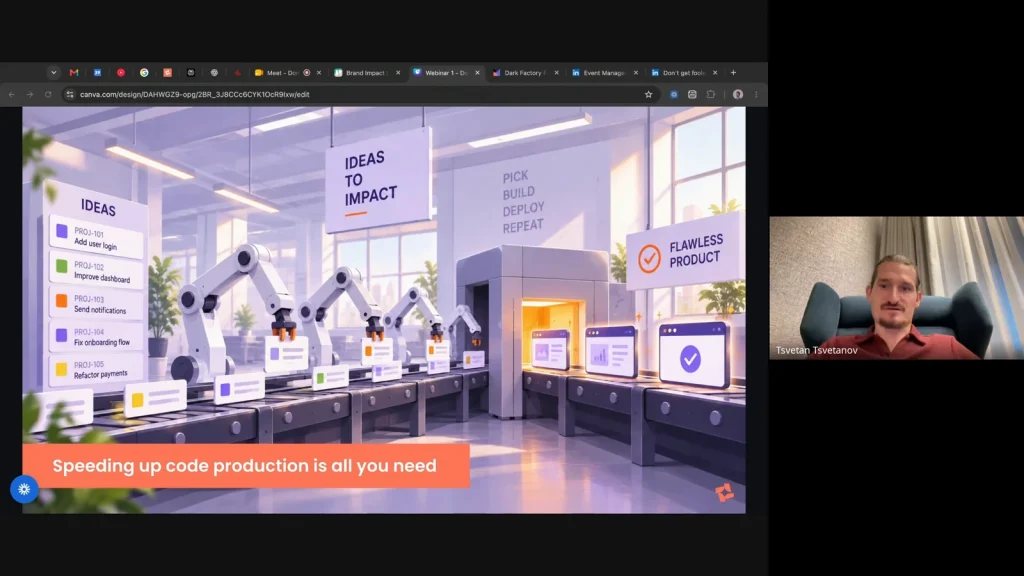Open a new browser tab
The image size is (1024, 576).
(733, 72)
